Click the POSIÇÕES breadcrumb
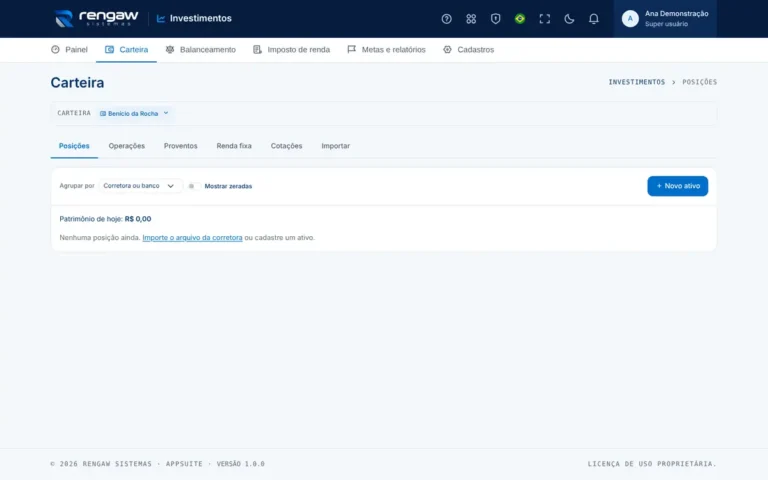The width and height of the screenshot is (768, 480). [699, 82]
